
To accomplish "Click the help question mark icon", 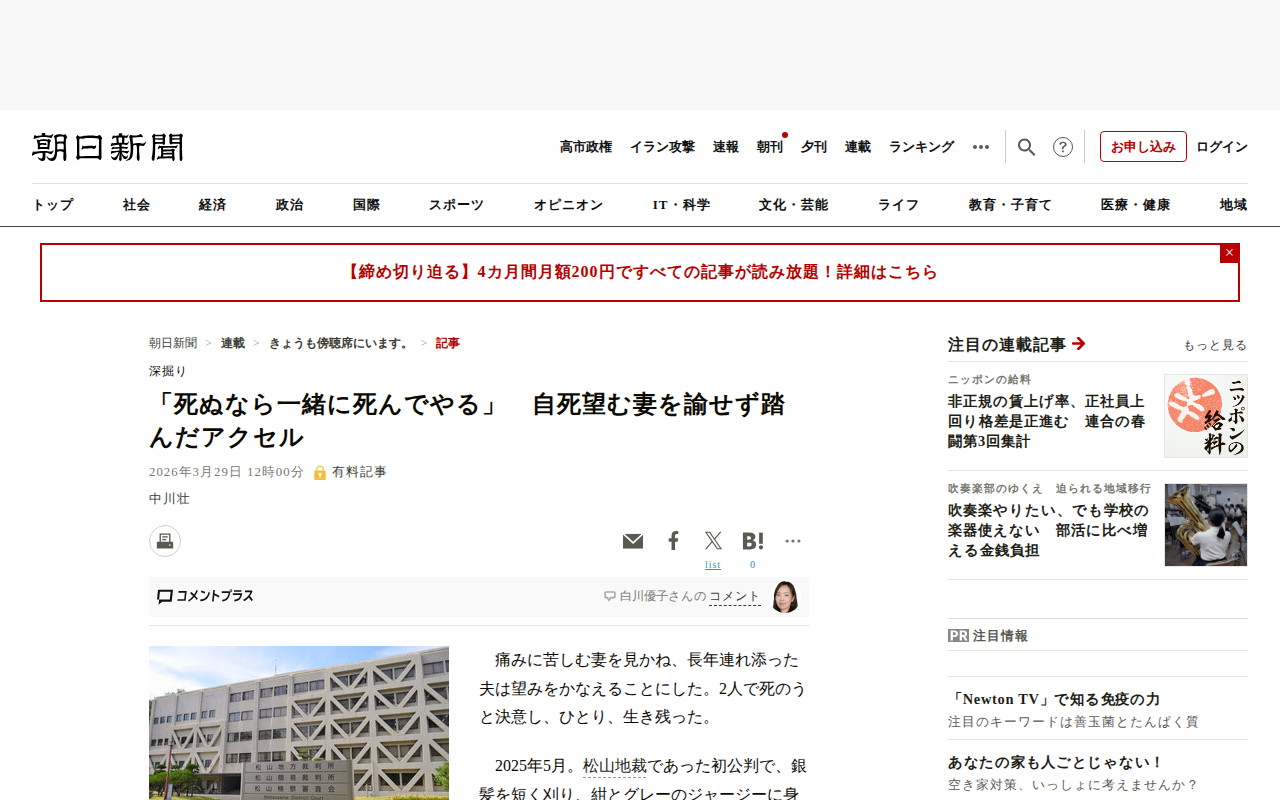I will (x=1063, y=147).
